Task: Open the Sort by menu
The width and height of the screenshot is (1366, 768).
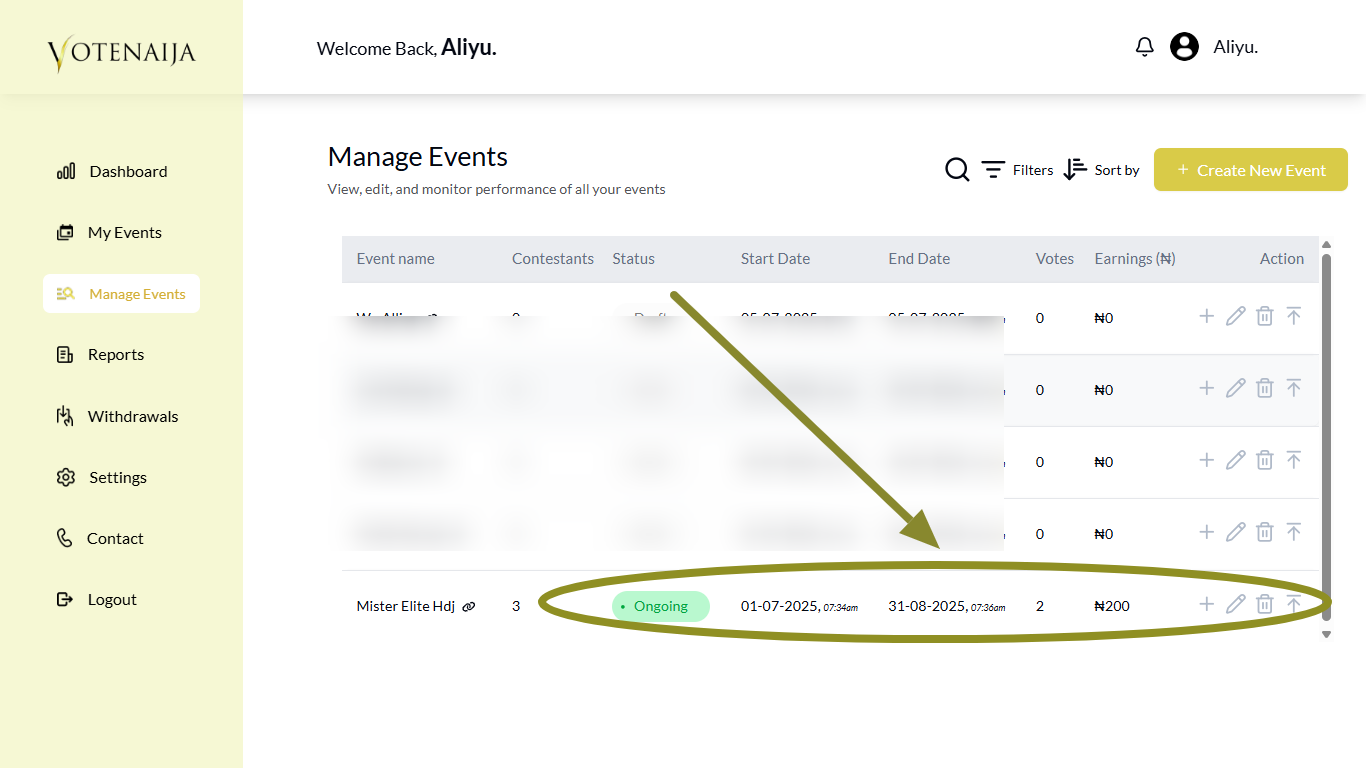Action: 1101,170
